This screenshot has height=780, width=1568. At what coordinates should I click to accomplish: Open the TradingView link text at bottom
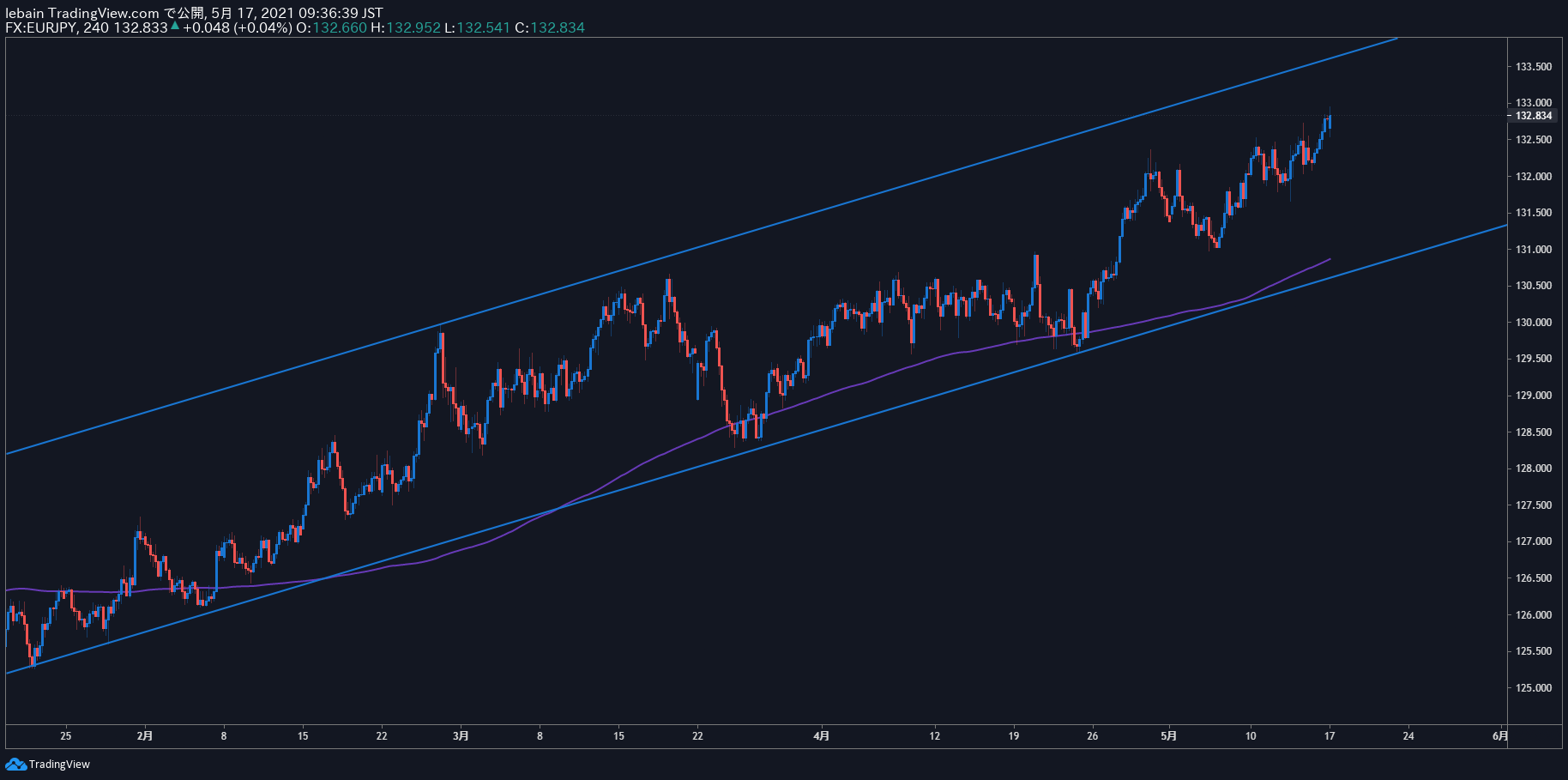[x=59, y=765]
